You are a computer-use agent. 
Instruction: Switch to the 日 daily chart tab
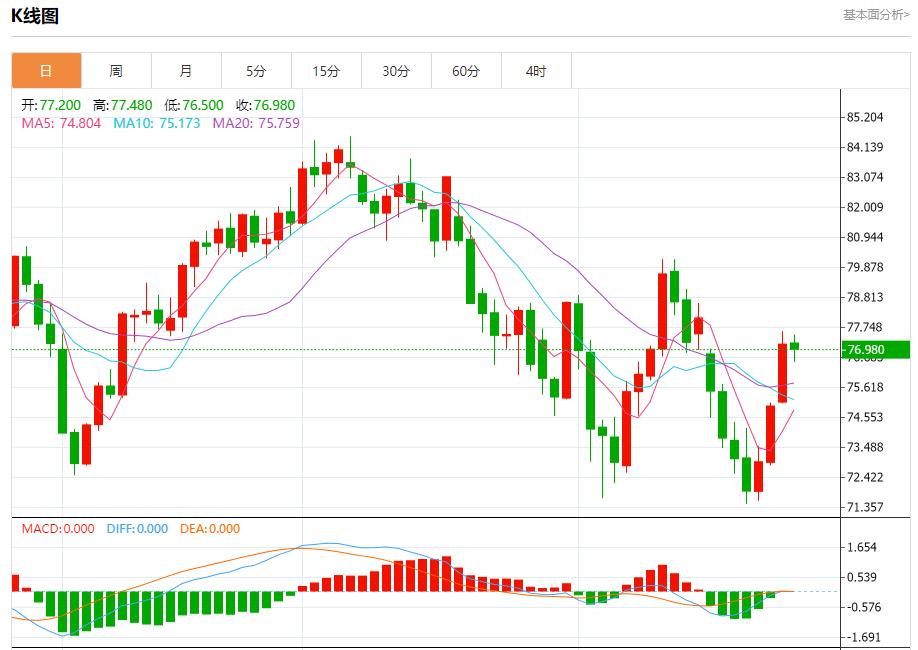coord(46,71)
